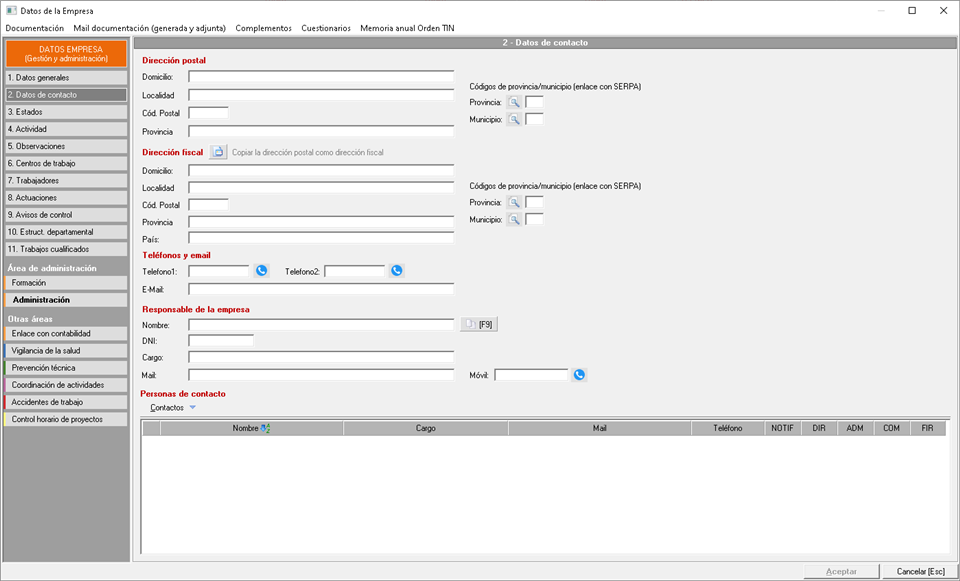
Task: Click the Cancelar [Esc] button
Action: click(918, 571)
